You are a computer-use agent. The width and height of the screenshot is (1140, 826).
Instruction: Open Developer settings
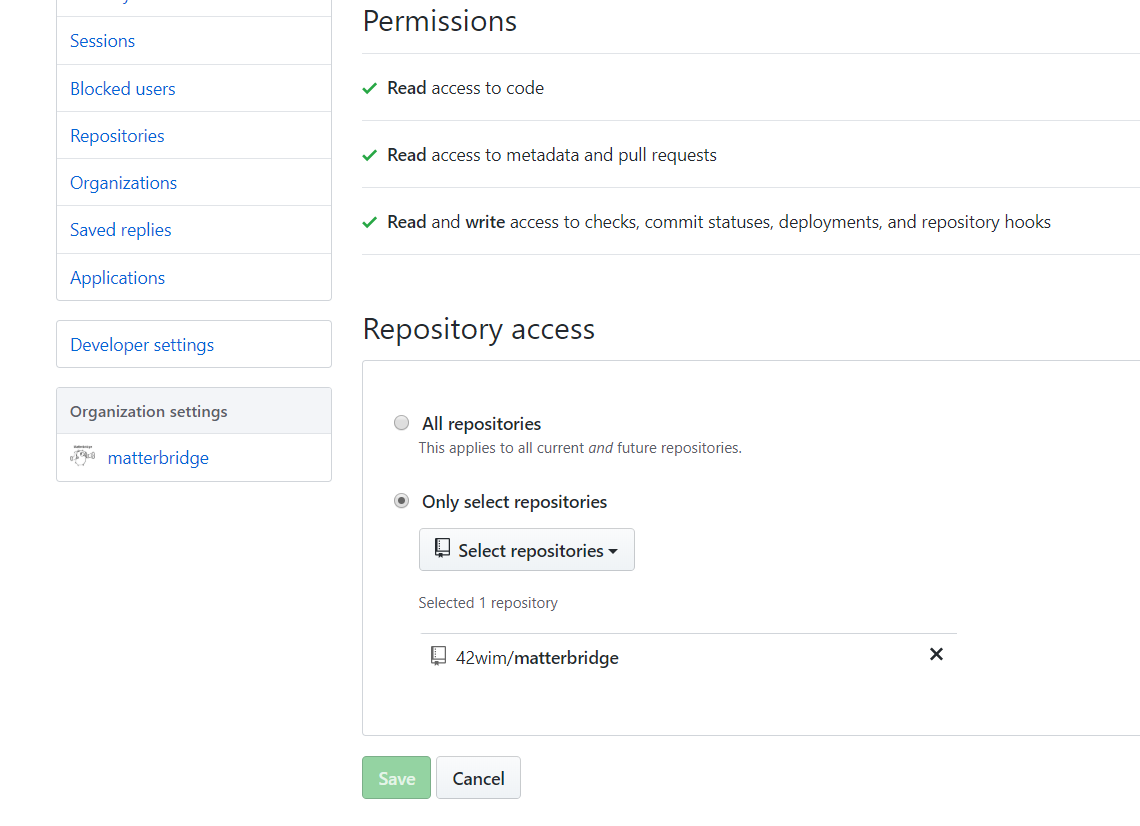click(x=142, y=345)
